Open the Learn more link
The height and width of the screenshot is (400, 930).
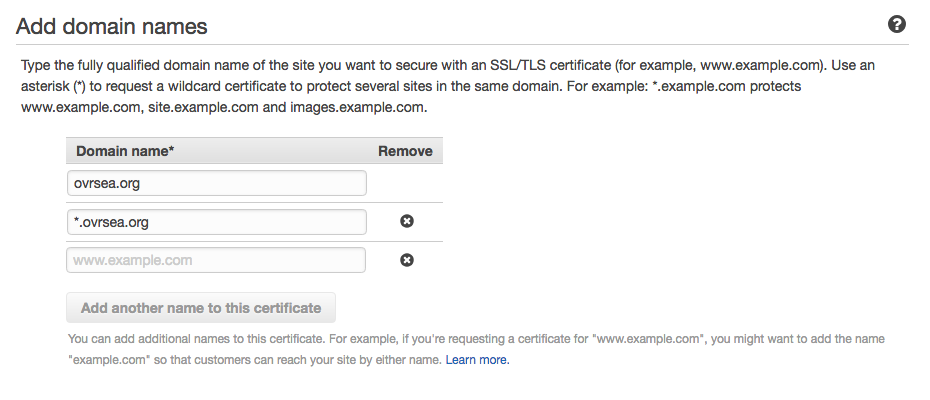point(477,360)
